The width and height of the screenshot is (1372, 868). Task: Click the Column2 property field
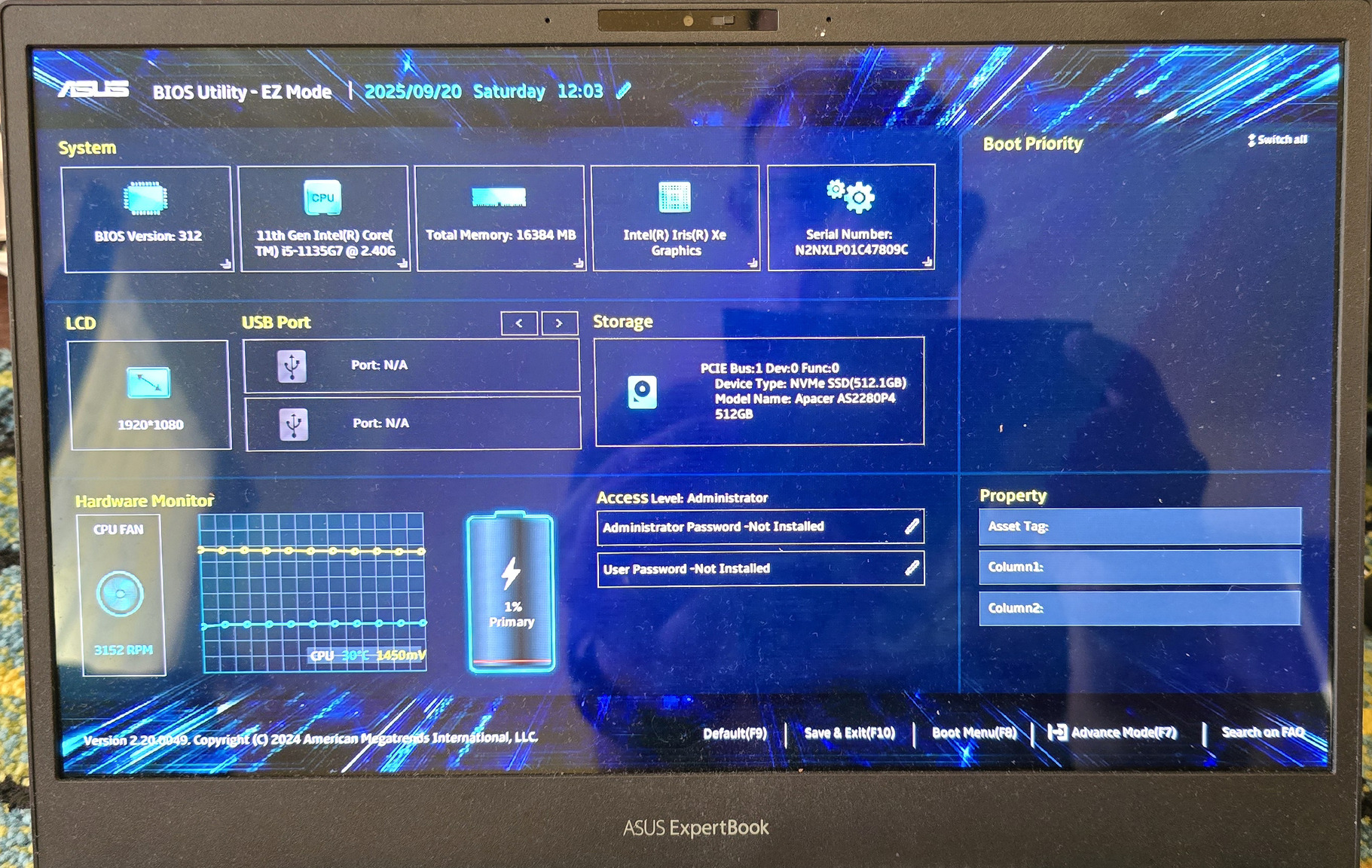click(x=1140, y=608)
